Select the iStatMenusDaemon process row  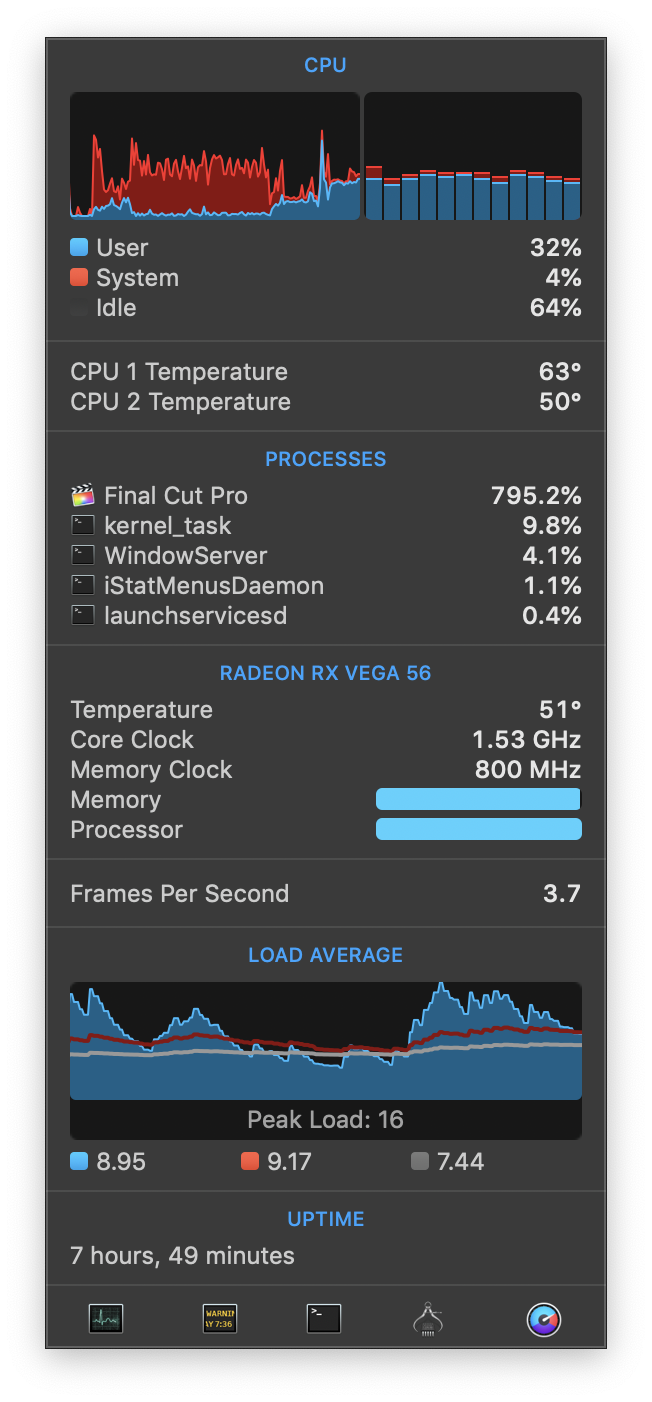325,586
